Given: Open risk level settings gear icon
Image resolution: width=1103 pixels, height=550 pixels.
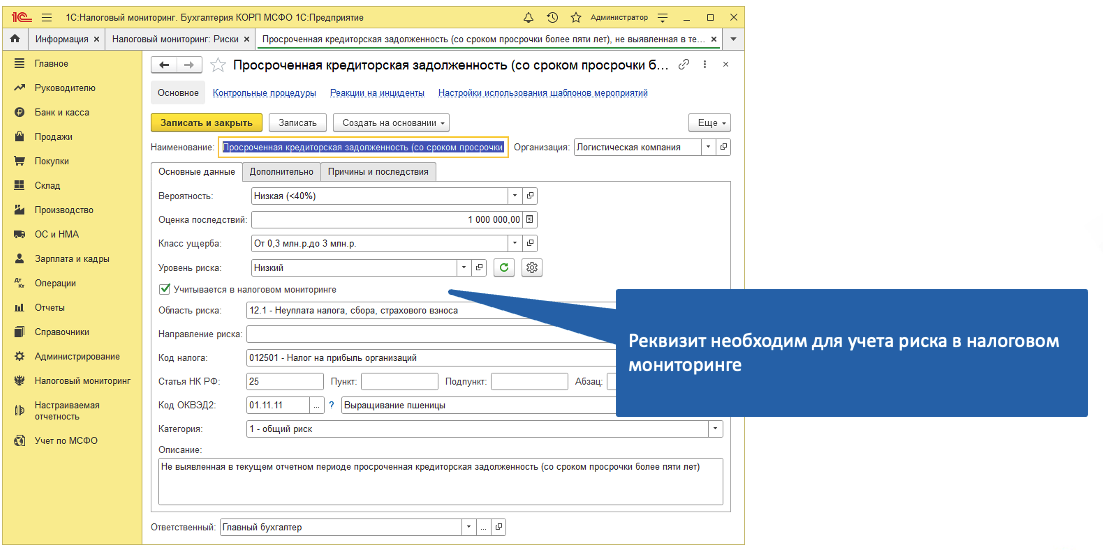Looking at the screenshot, I should (x=532, y=268).
